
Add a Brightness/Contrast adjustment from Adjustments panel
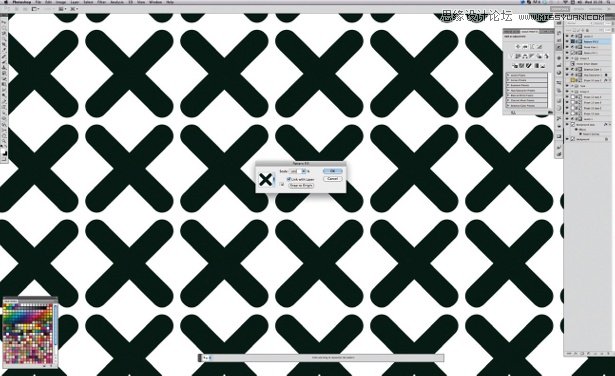[x=518, y=47]
